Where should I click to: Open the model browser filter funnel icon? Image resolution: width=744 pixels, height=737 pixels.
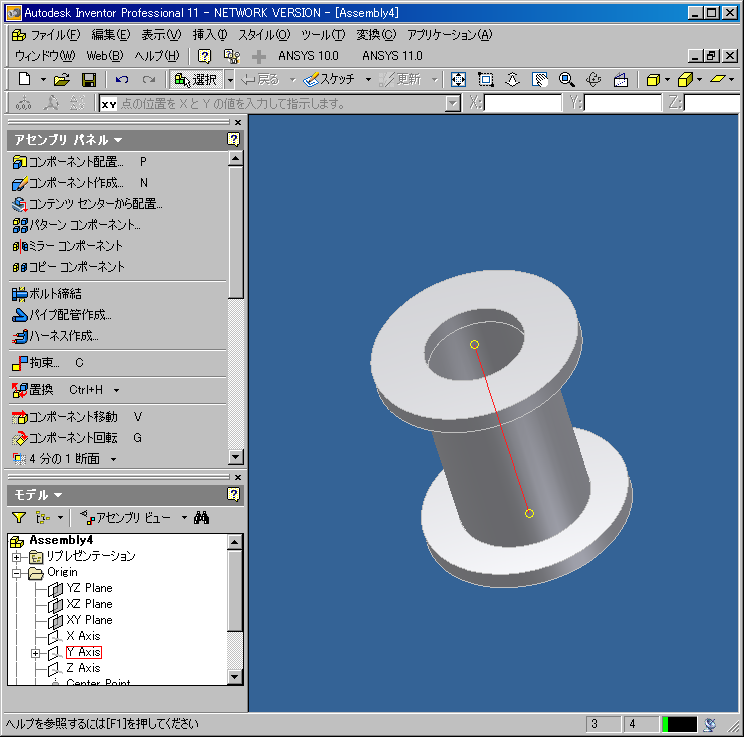click(19, 517)
